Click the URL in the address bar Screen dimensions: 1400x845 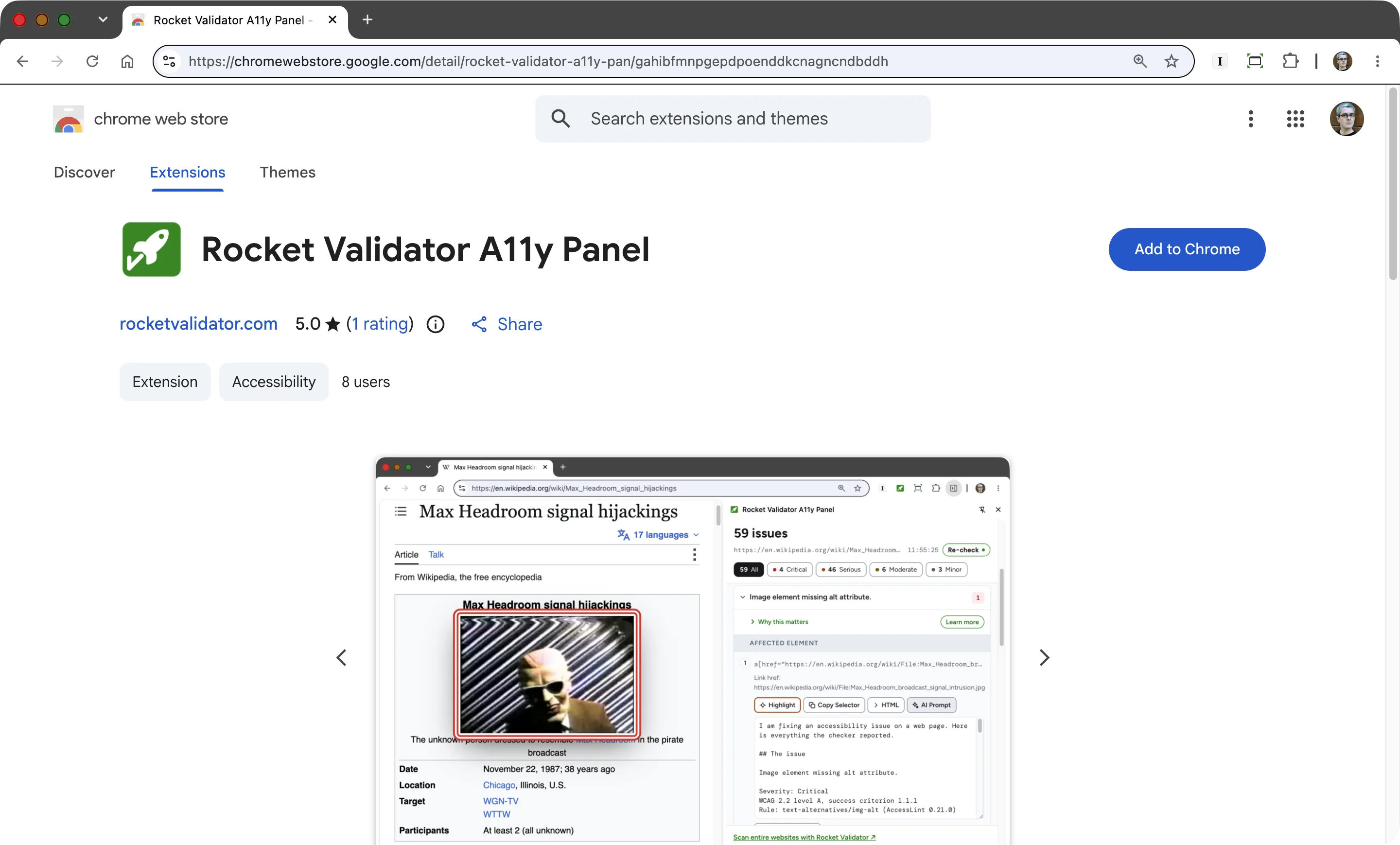538,61
